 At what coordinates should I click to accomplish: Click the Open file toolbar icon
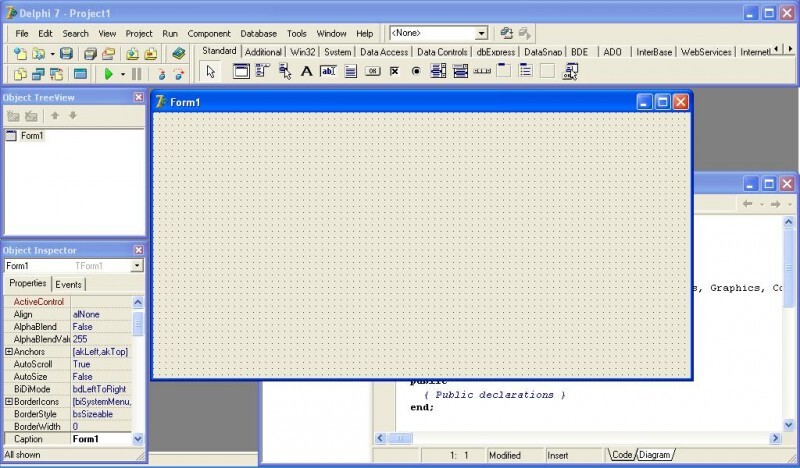point(38,53)
